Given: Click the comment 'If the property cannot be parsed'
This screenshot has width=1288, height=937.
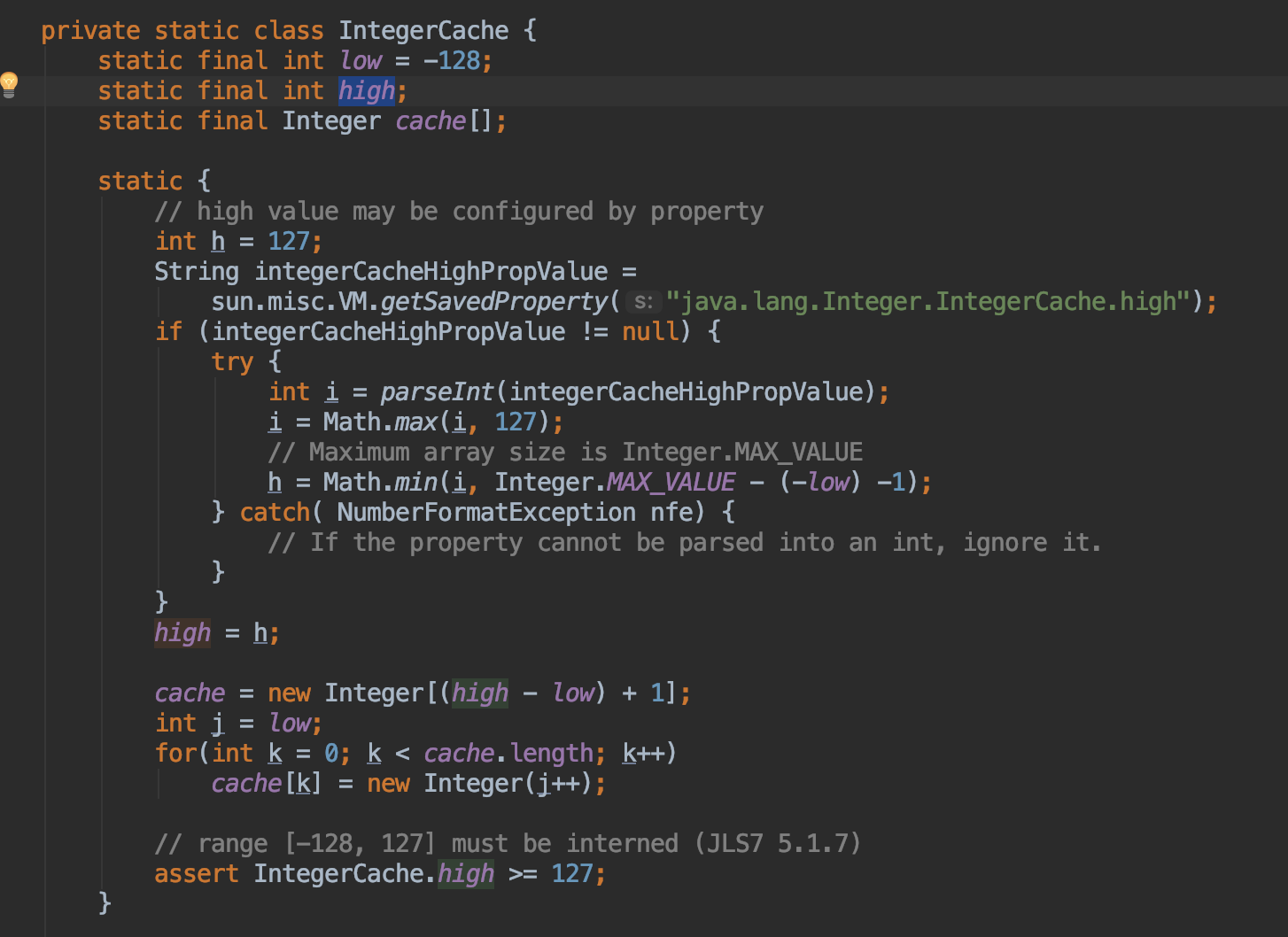Looking at the screenshot, I should click(684, 543).
